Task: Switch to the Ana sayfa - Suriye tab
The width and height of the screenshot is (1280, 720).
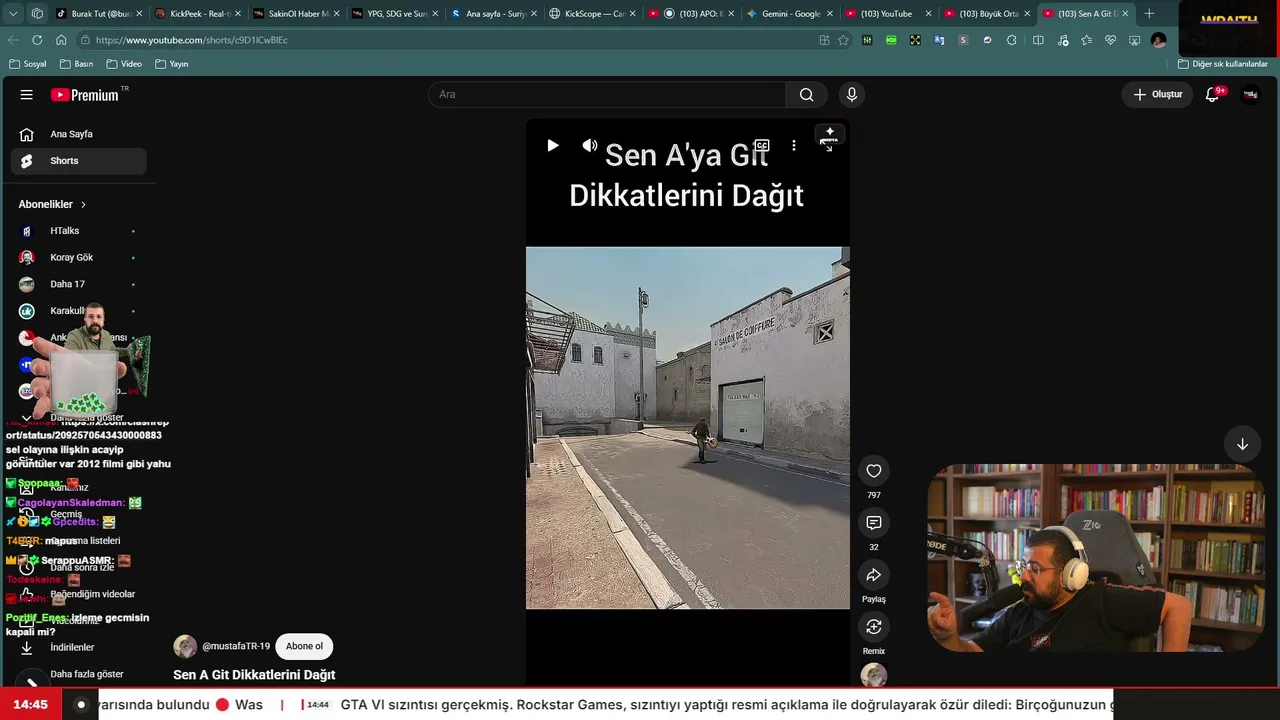Action: [495, 14]
